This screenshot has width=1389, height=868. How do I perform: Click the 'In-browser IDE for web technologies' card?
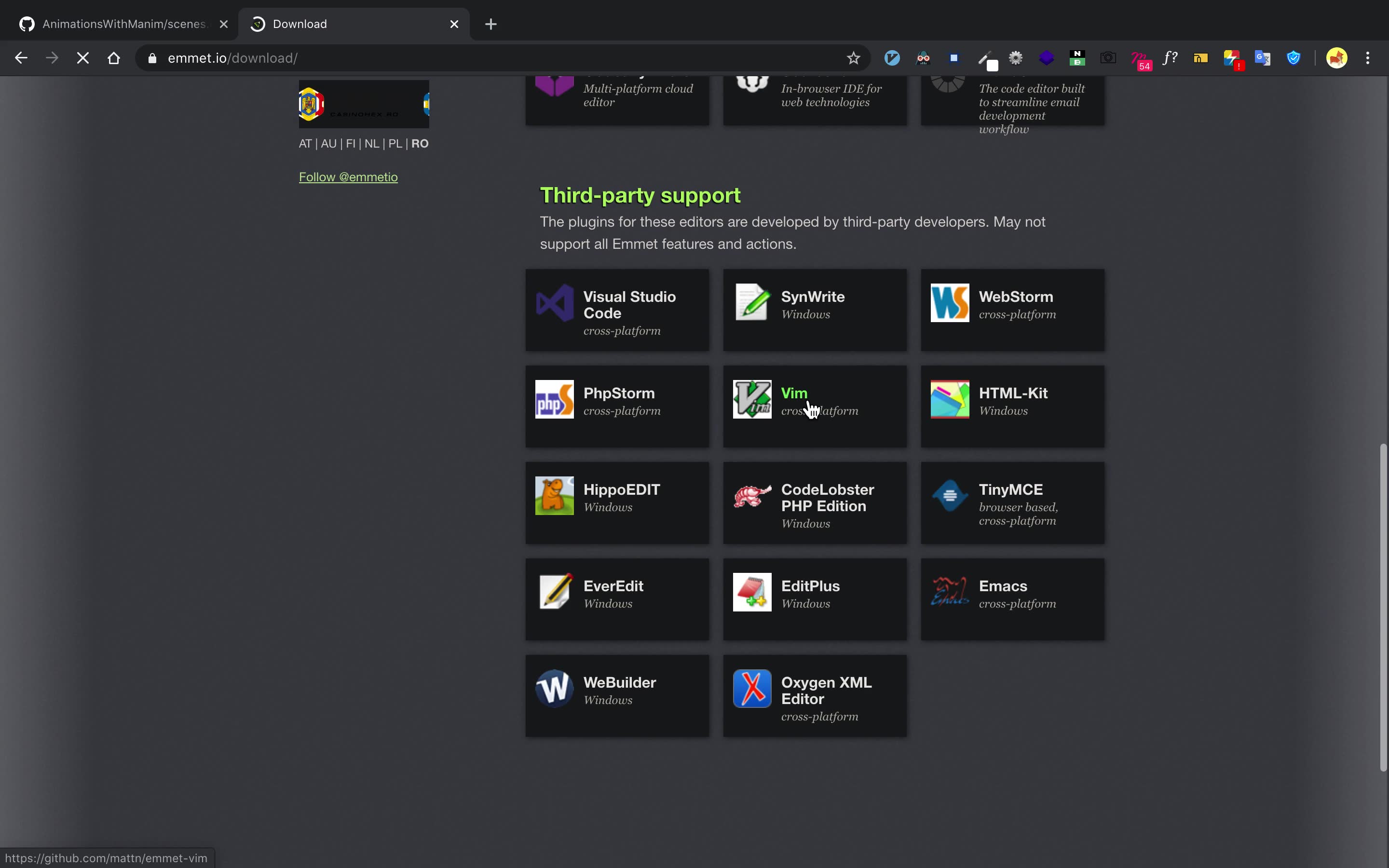[x=815, y=100]
